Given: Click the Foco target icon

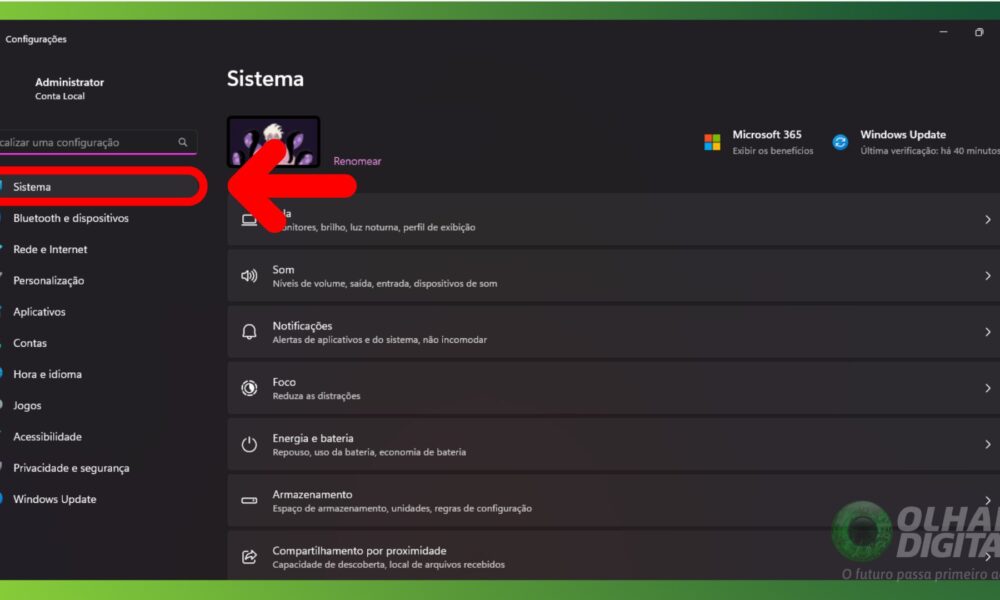Looking at the screenshot, I should [x=249, y=388].
